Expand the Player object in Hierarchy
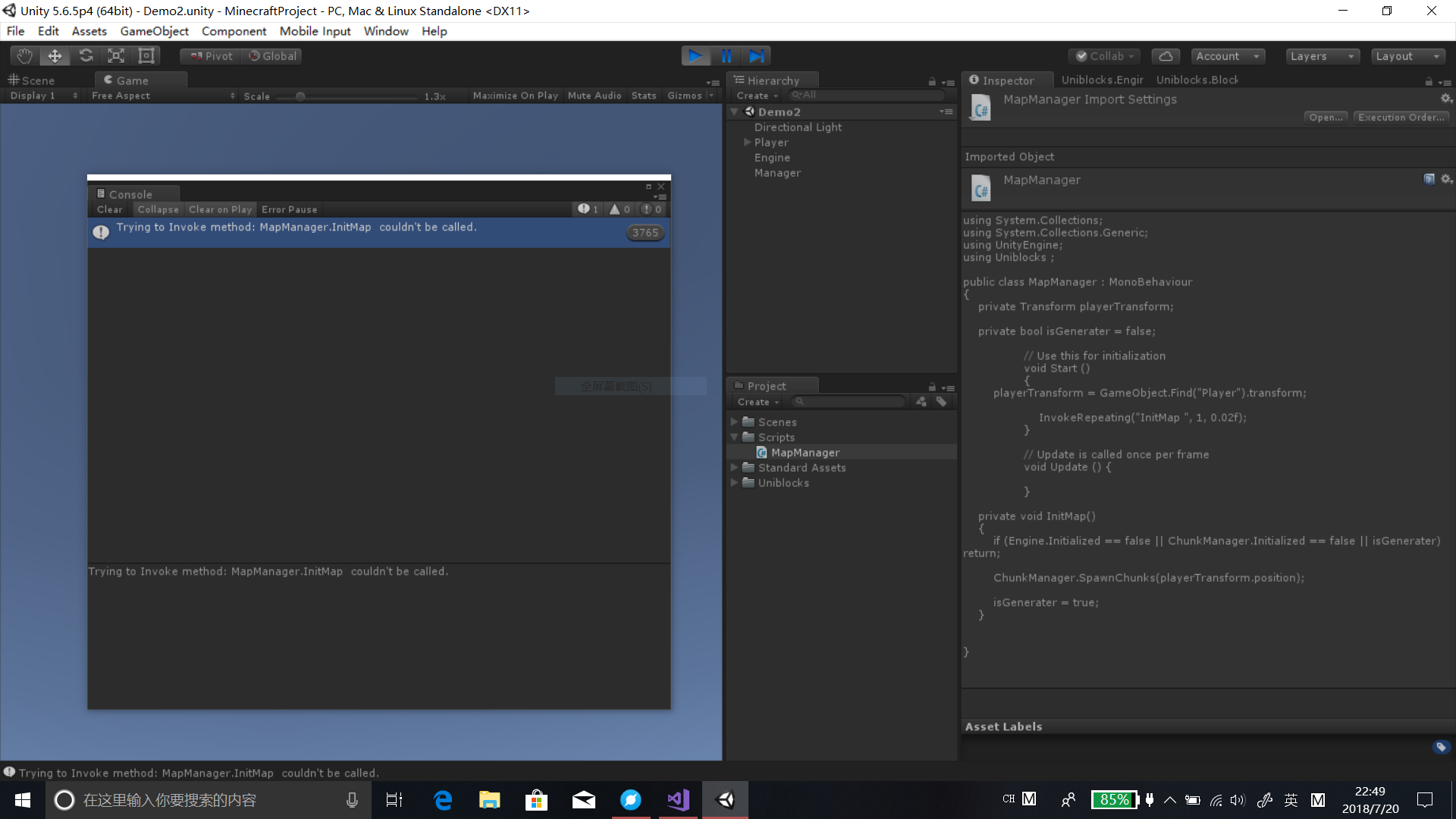 point(748,142)
